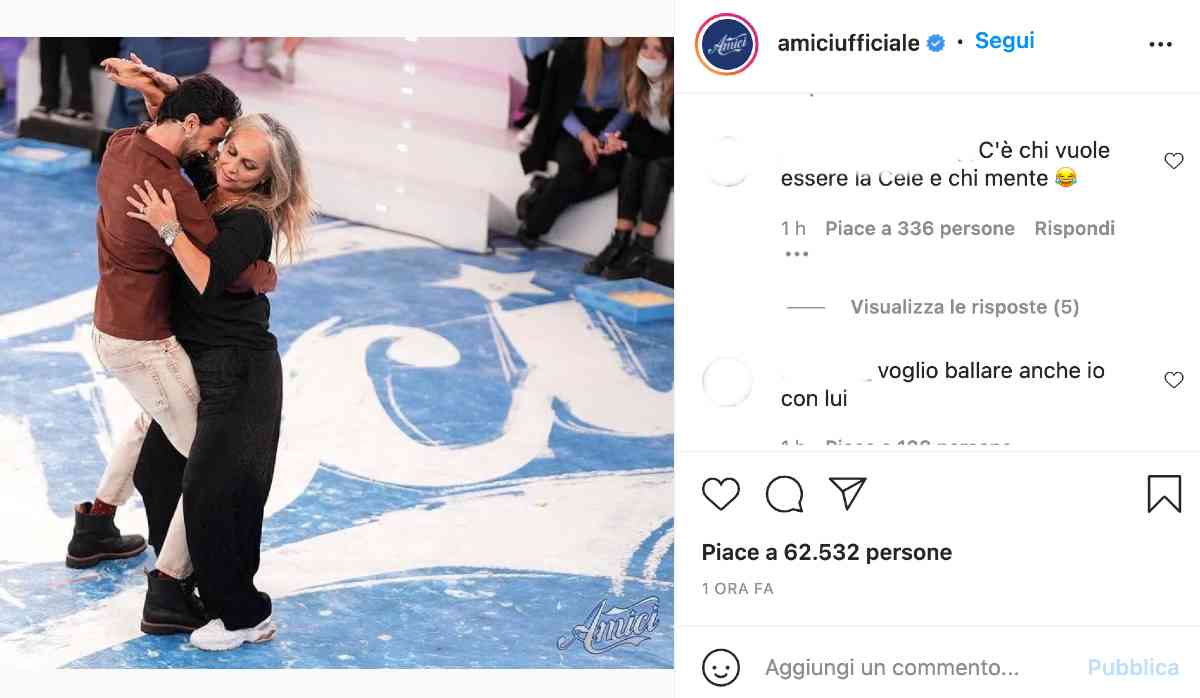Click the blue verified badge
This screenshot has height=698, width=1200.
click(936, 43)
